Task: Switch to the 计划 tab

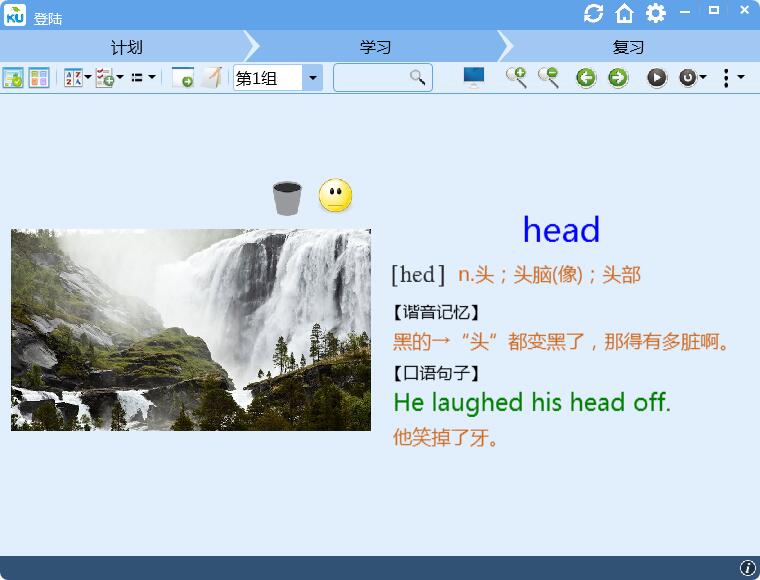Action: click(x=126, y=47)
